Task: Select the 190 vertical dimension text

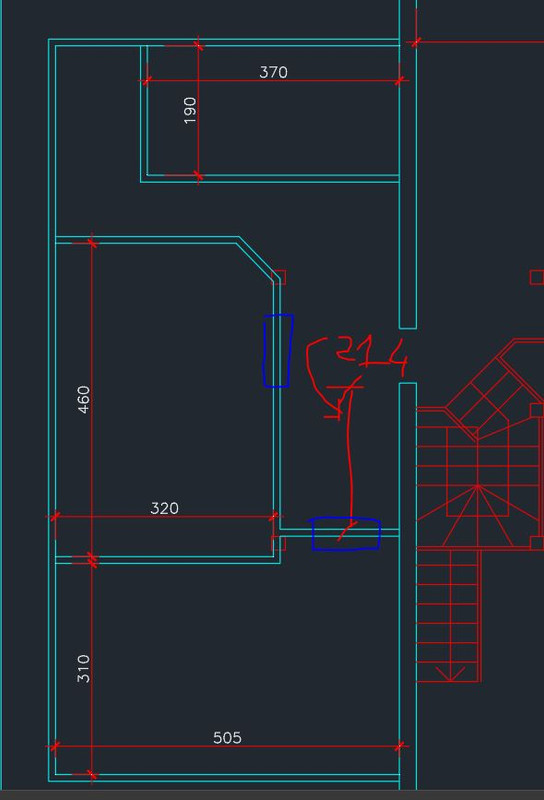Action: pos(189,110)
